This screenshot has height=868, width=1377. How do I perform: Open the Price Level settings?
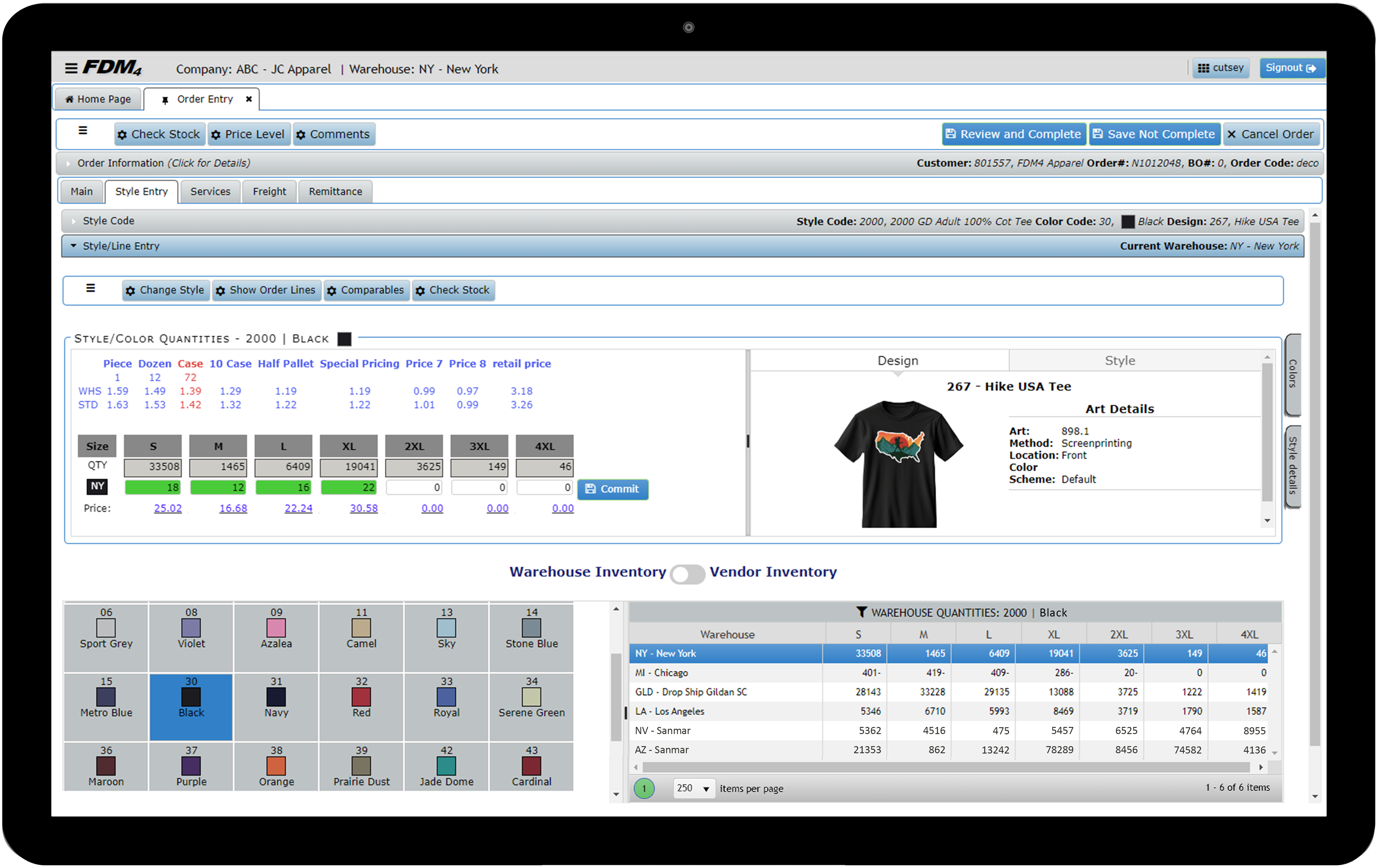(249, 134)
